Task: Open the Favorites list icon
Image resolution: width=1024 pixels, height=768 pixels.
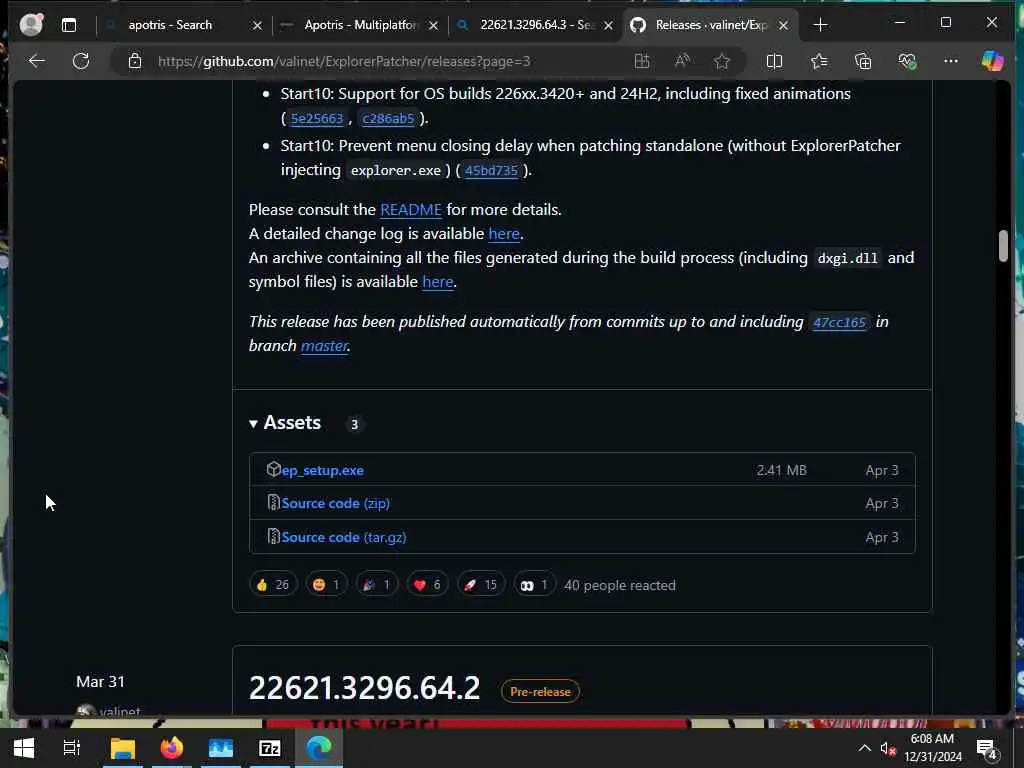Action: (x=818, y=61)
